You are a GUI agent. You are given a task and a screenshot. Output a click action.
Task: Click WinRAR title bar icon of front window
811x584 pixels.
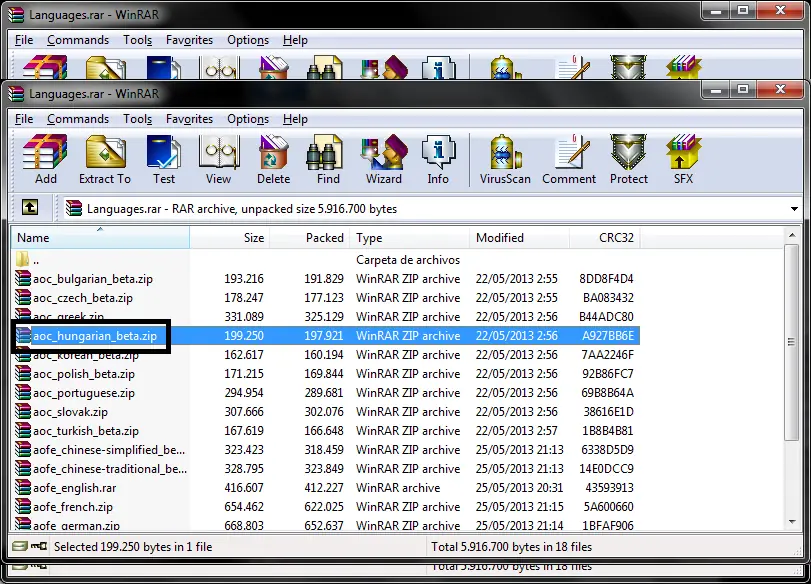point(17,94)
